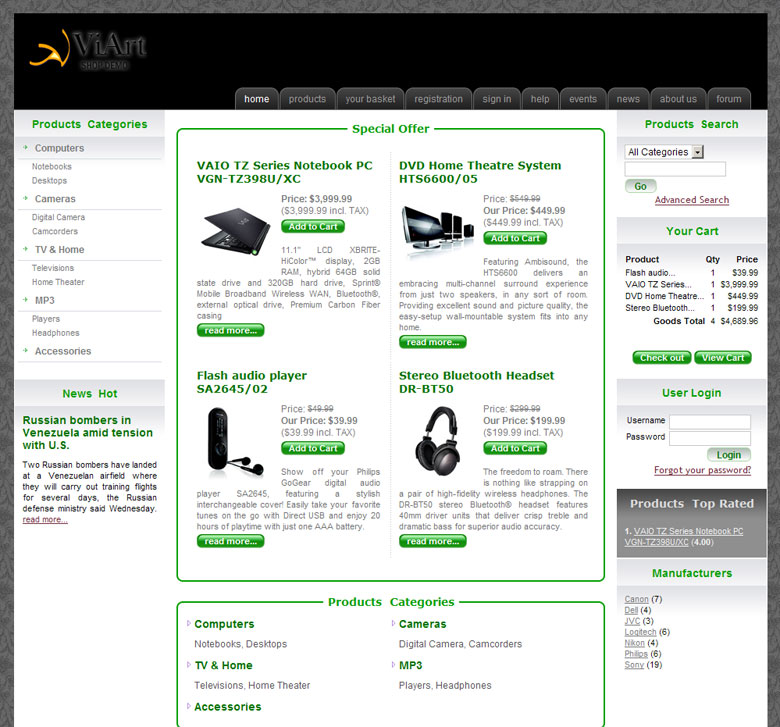Click the View Cart button
This screenshot has height=727, width=780.
(x=722, y=358)
